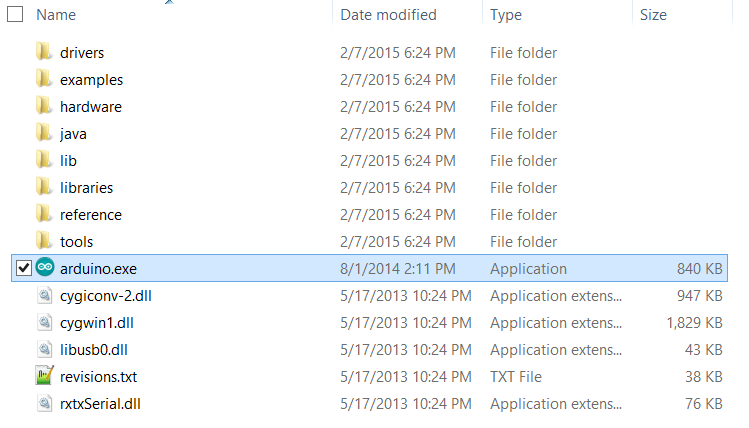Select the libraries folder name
749x428 pixels.
(x=86, y=187)
